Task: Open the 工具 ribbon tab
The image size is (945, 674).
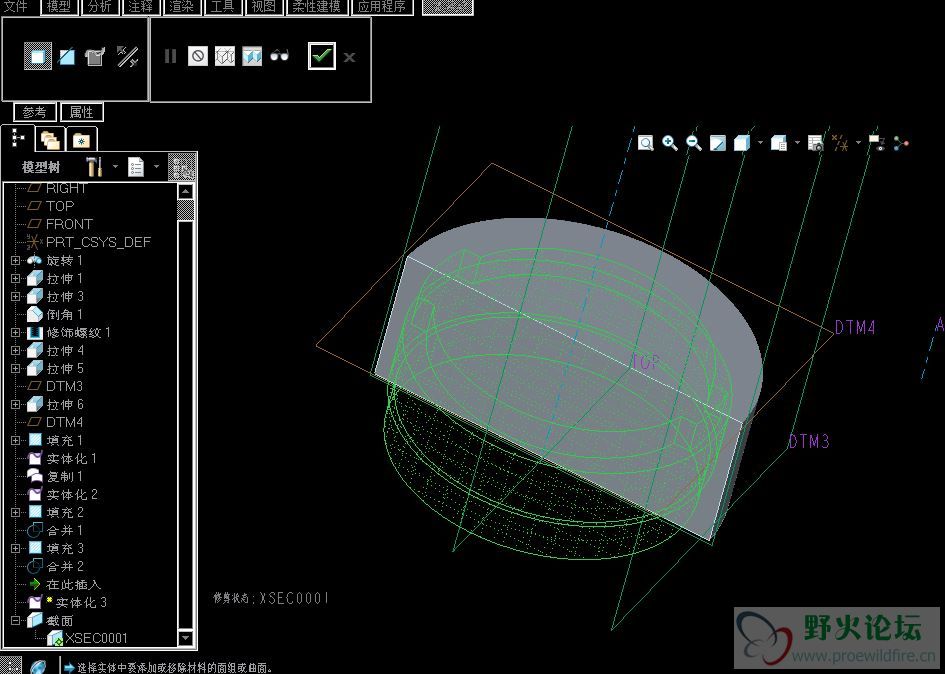Action: pyautogui.click(x=222, y=7)
